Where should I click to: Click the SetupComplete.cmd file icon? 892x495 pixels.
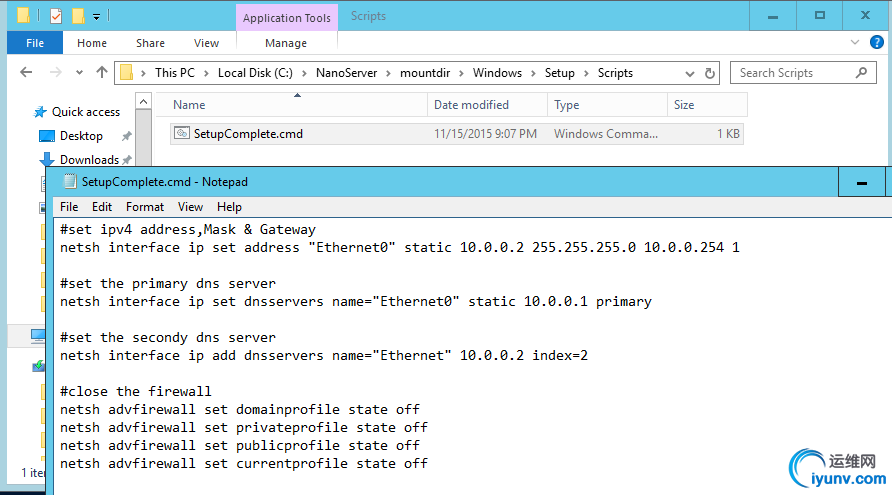[x=181, y=133]
